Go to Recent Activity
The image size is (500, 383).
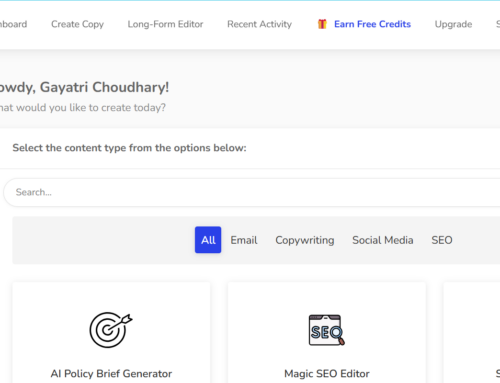[259, 24]
